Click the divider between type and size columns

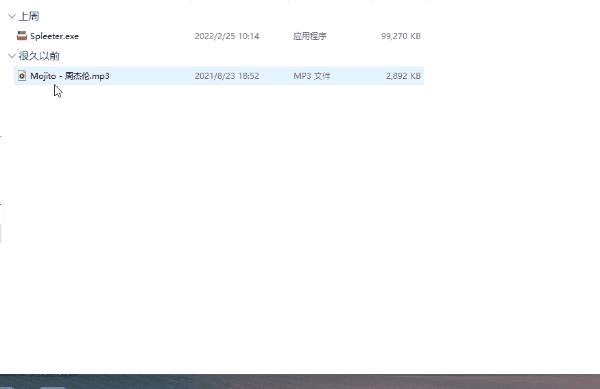click(372, 2)
